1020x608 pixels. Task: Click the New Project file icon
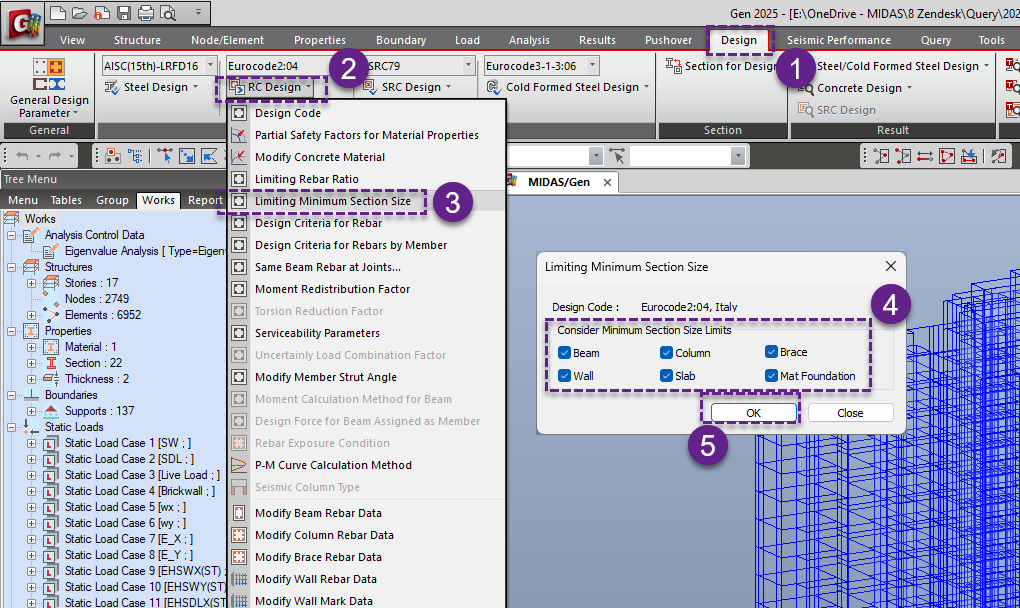click(57, 12)
